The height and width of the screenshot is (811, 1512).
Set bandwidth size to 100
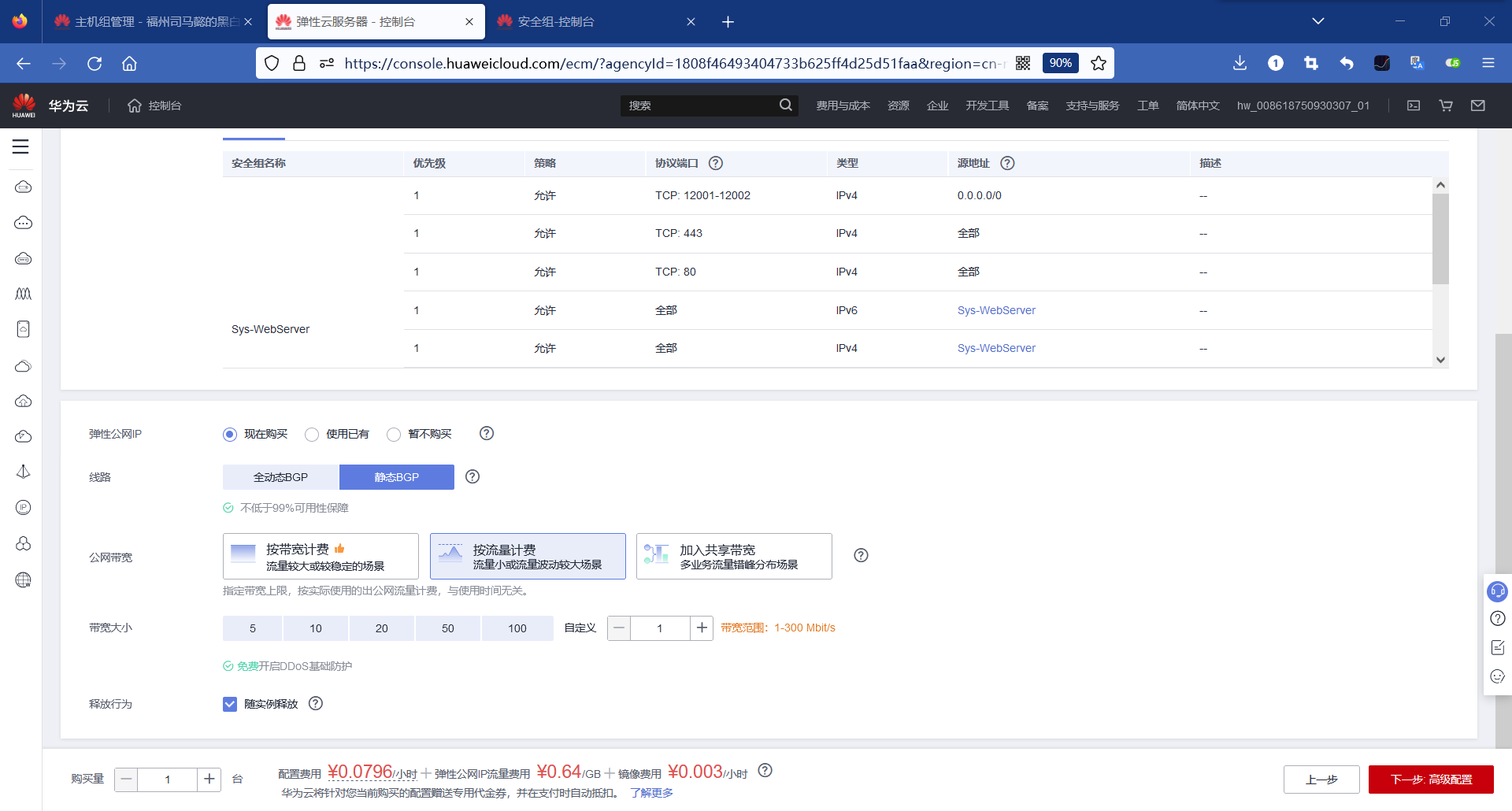click(517, 628)
